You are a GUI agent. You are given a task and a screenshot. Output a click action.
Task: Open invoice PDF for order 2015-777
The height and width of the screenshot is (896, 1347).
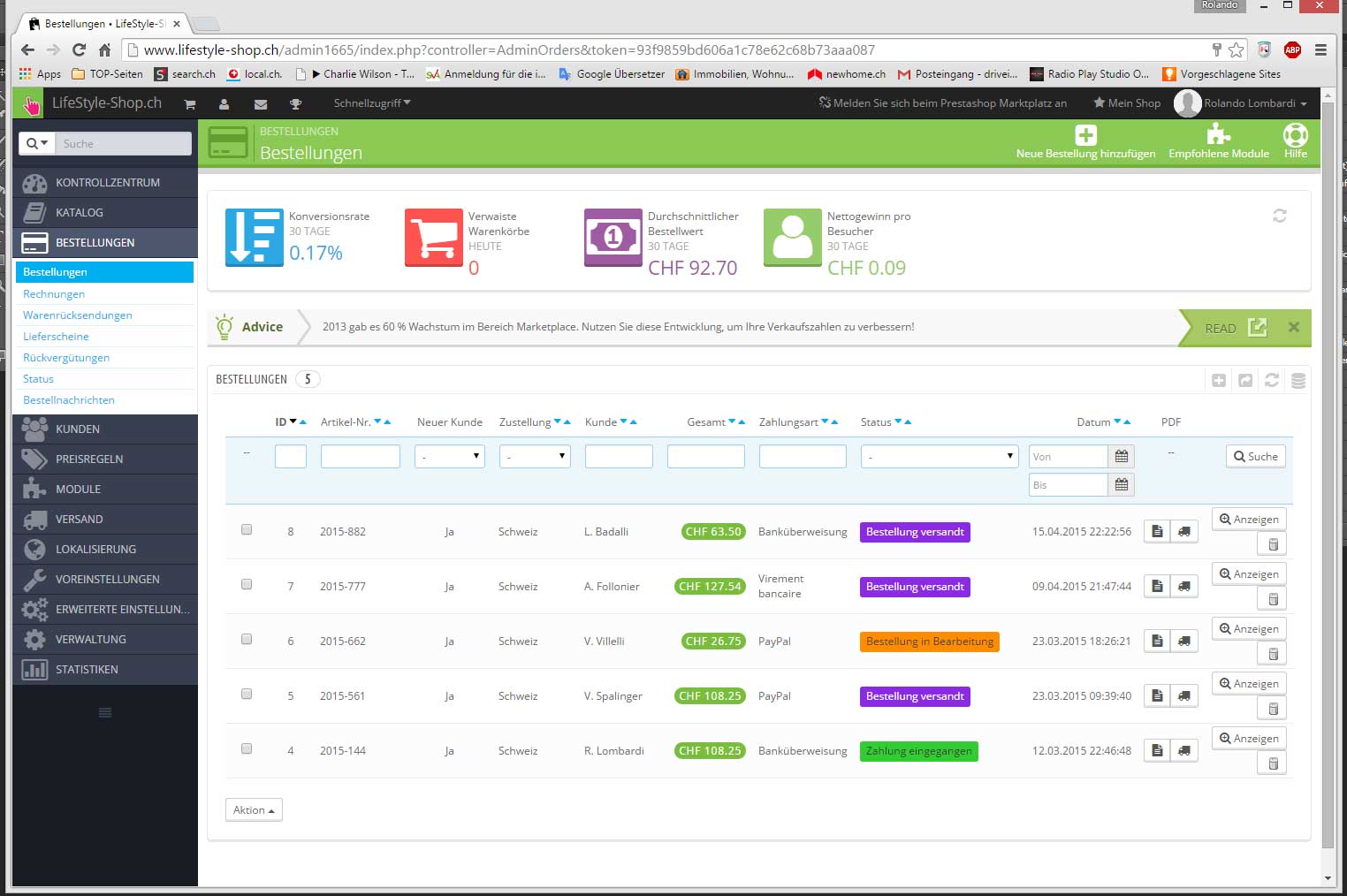point(1157,586)
